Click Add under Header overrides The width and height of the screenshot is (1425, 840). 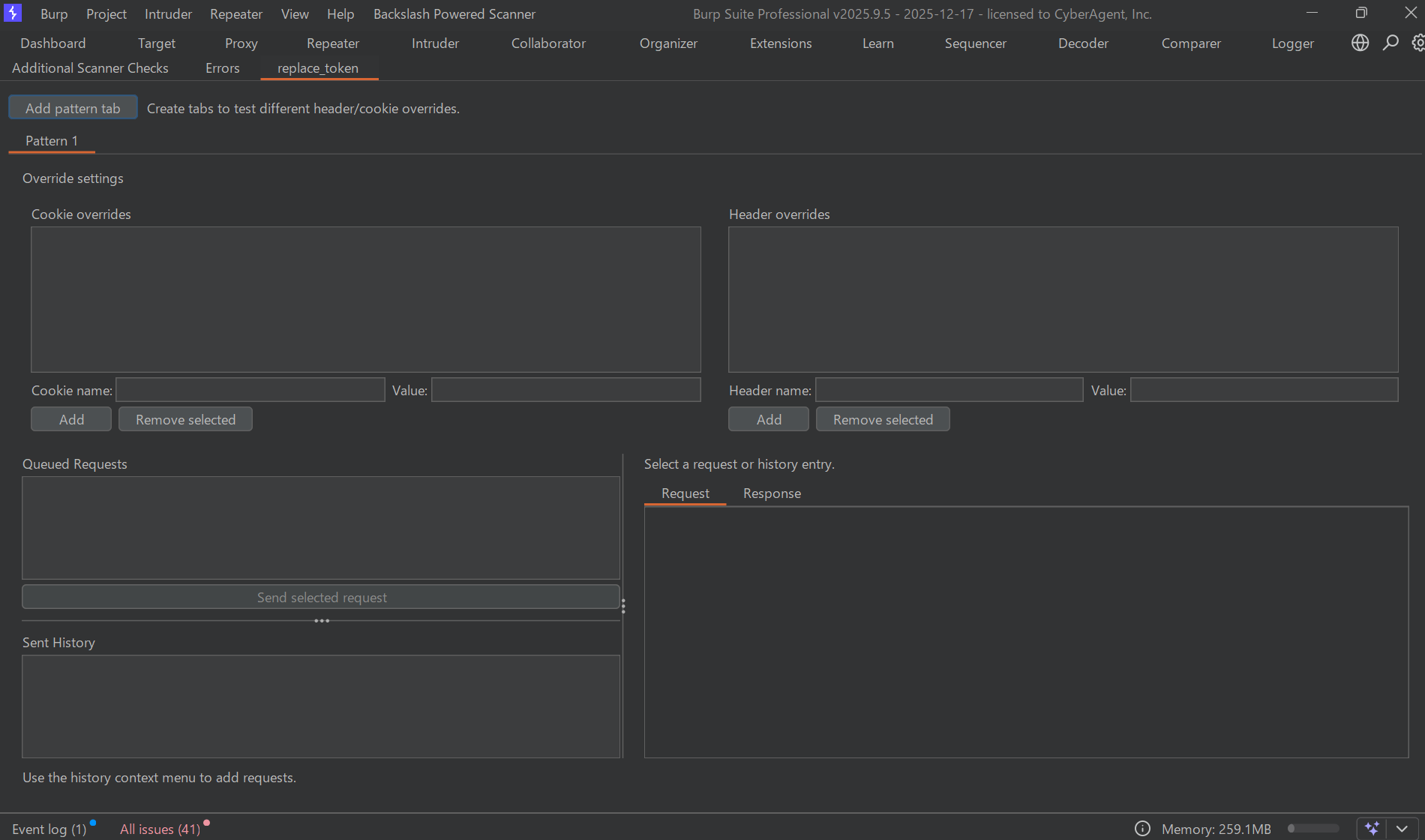[769, 419]
